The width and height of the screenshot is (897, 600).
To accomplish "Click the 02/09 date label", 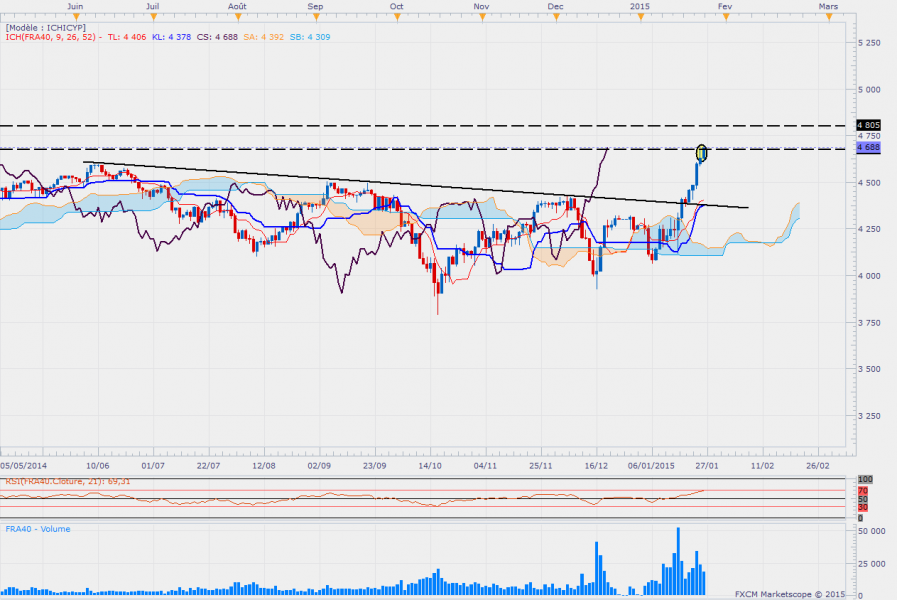I will click(319, 466).
